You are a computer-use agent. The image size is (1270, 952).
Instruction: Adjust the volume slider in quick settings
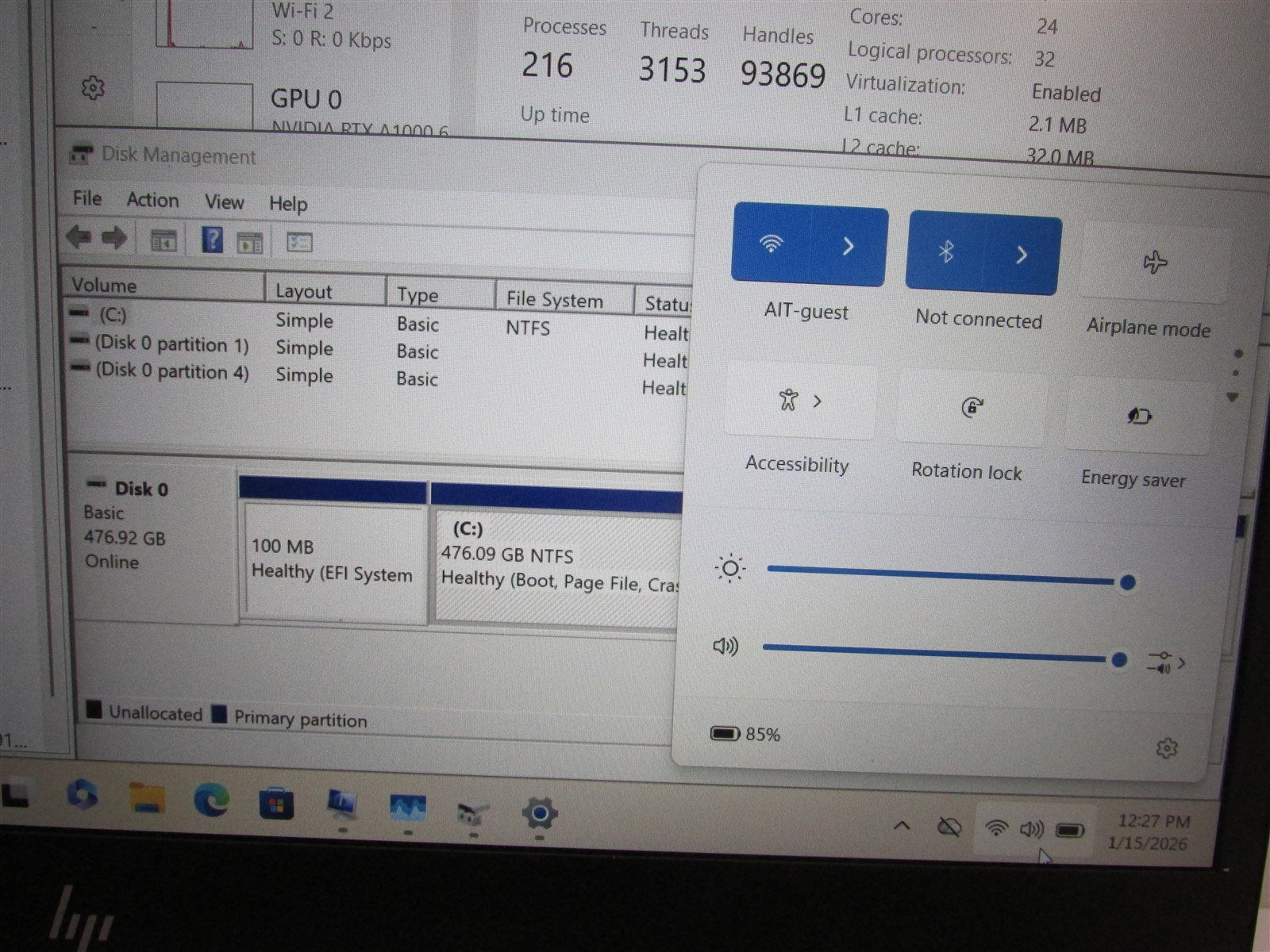pyautogui.click(x=945, y=653)
